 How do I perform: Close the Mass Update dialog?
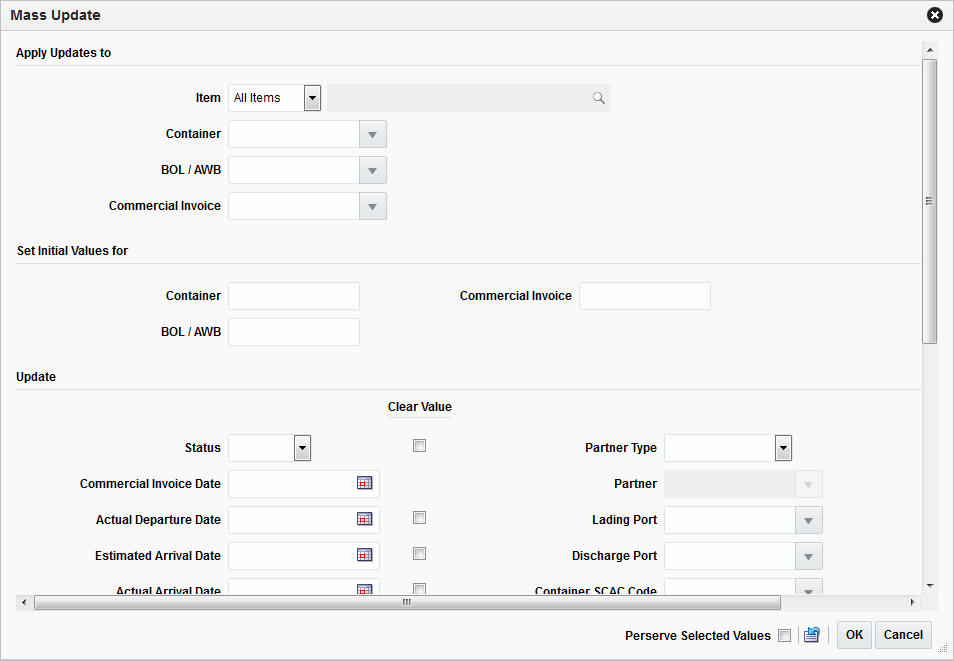(x=935, y=15)
